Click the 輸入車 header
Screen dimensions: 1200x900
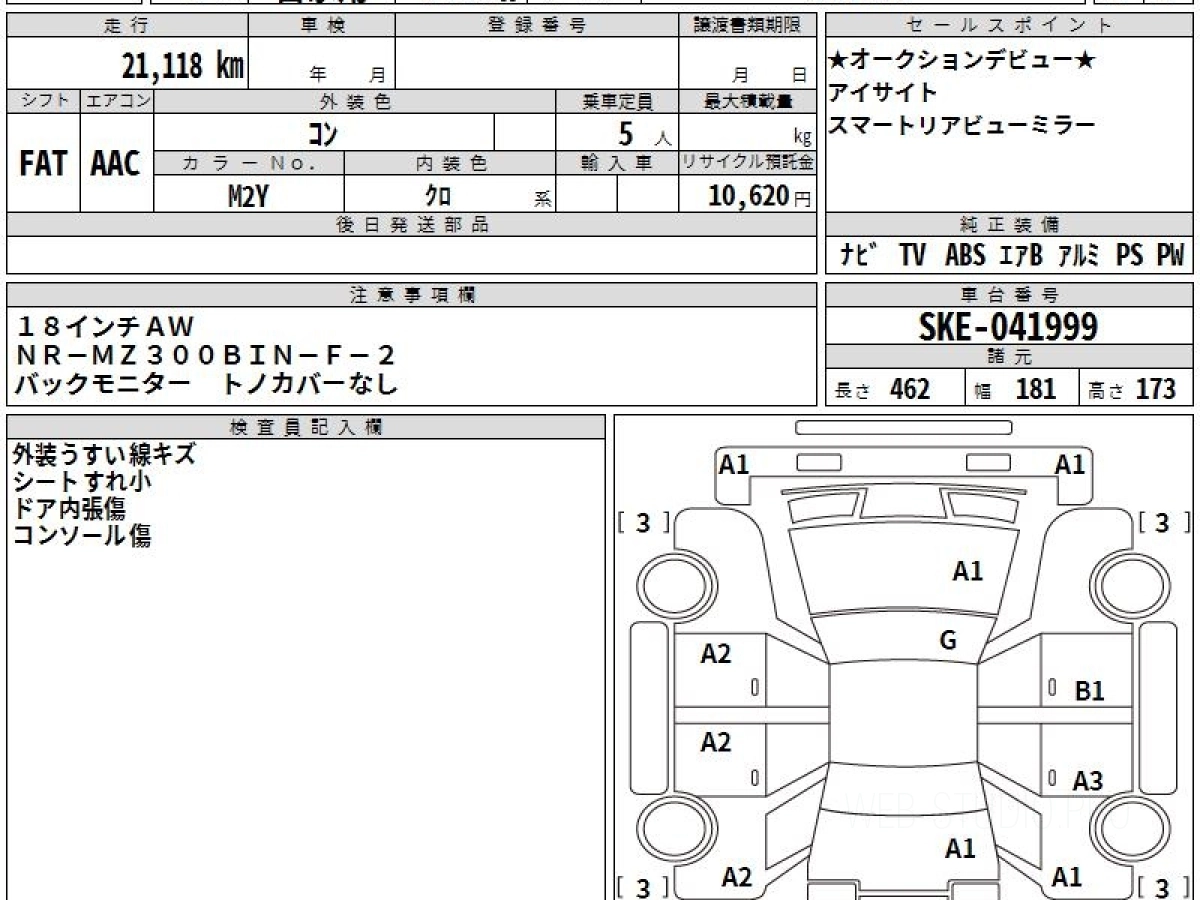[x=617, y=163]
